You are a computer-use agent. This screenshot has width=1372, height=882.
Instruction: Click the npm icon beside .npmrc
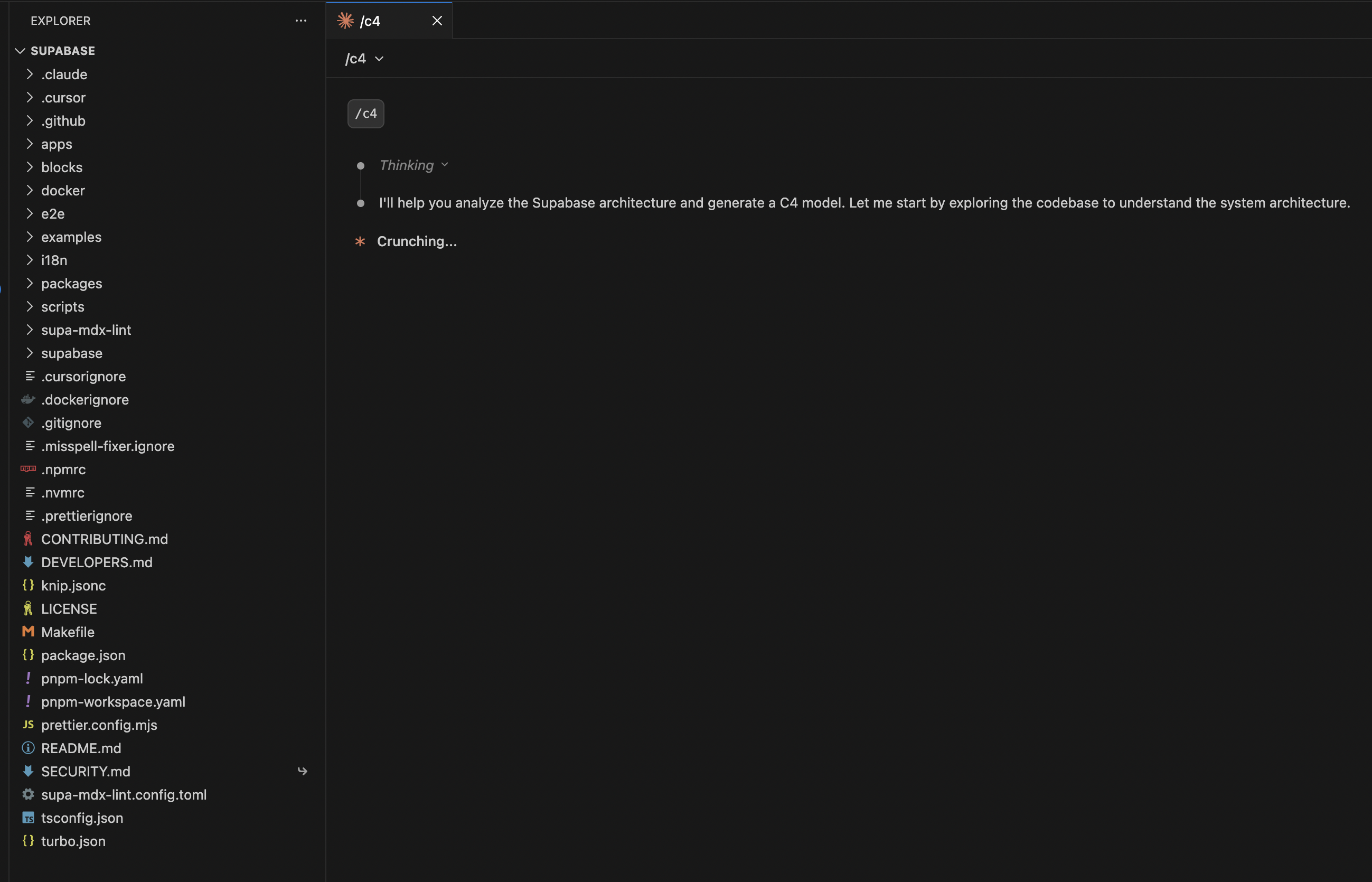[x=28, y=469]
